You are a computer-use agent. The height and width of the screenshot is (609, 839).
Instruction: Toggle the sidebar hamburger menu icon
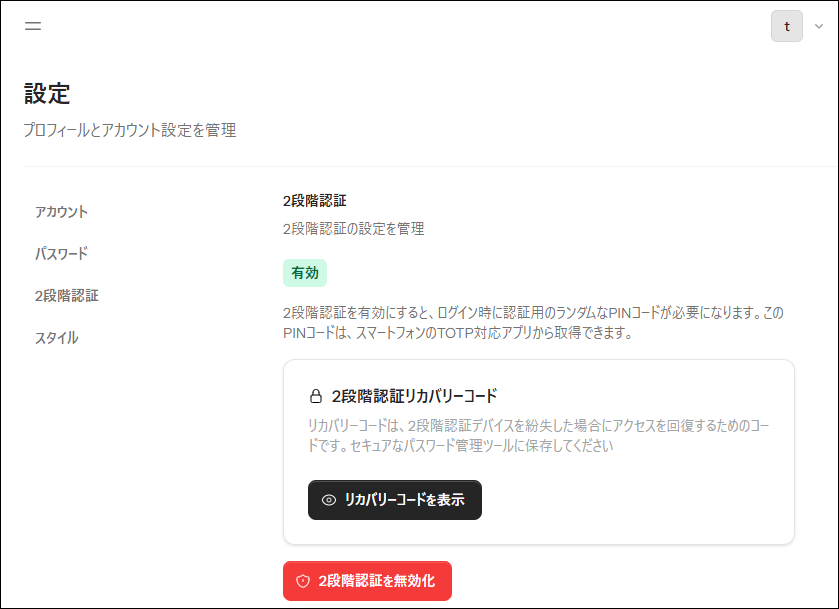pos(33,27)
